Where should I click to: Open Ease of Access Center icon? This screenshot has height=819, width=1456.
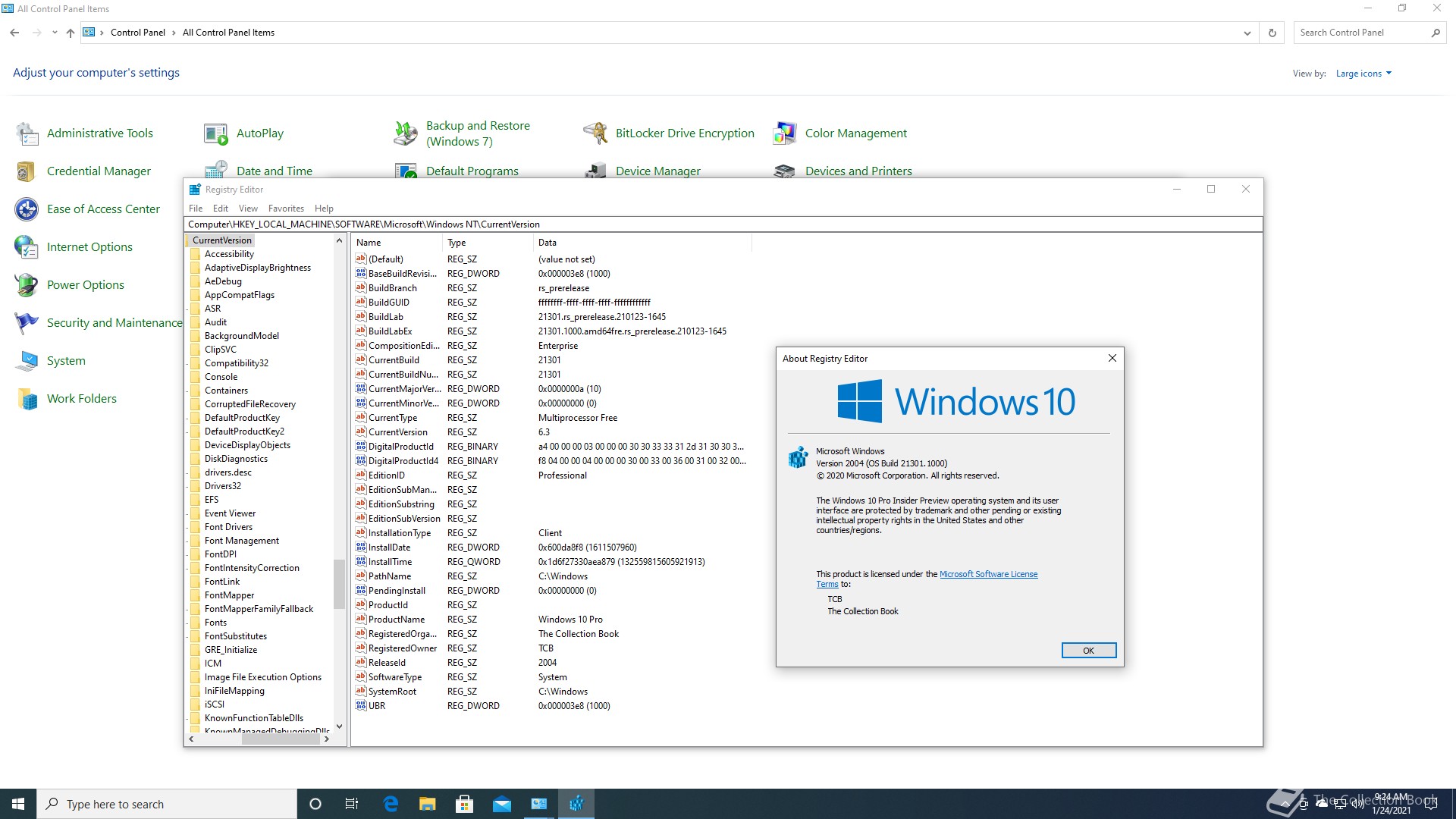27,209
